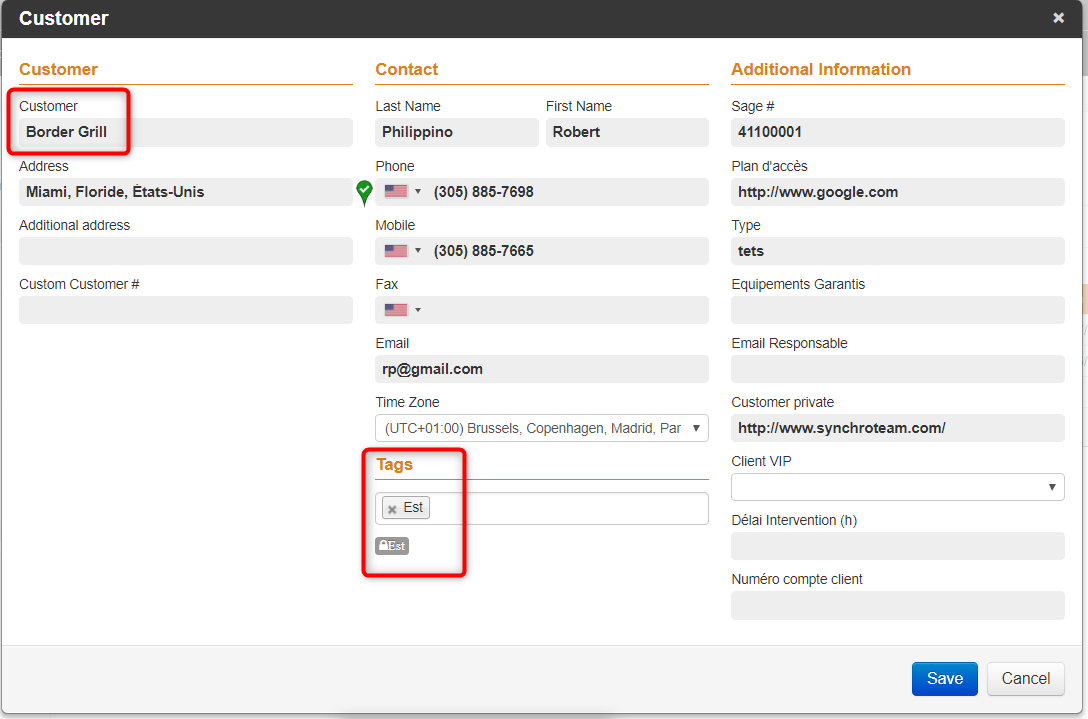Expand the Client VIP dropdown
1088x719 pixels.
pos(897,487)
